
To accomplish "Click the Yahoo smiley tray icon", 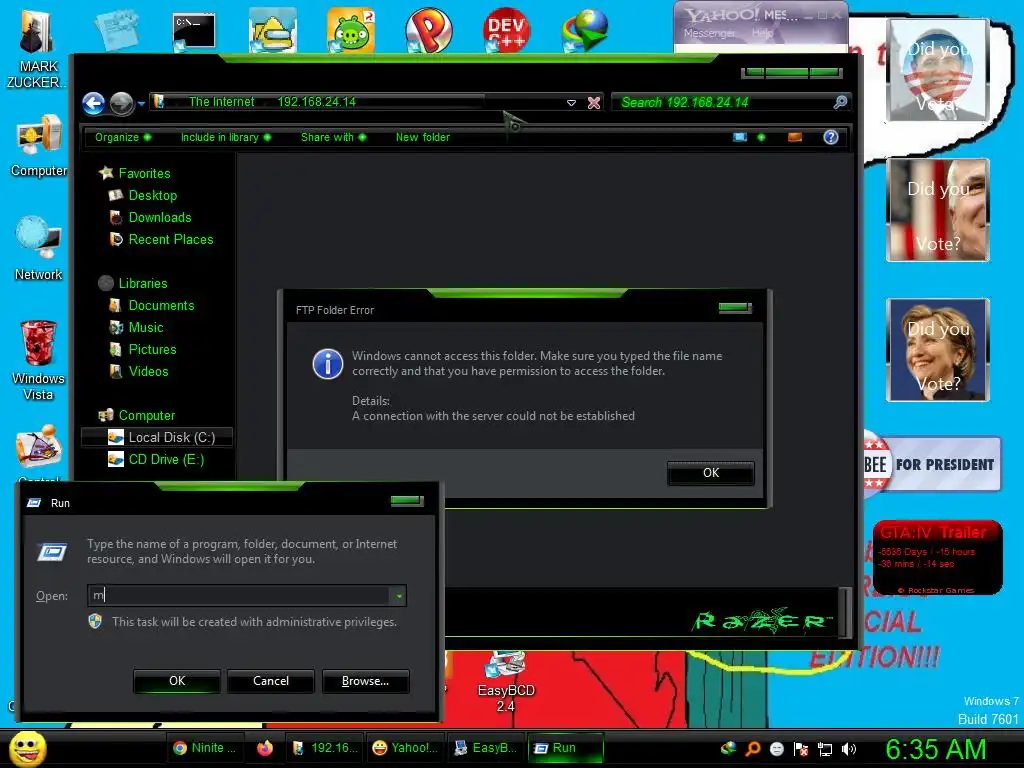I will tap(776, 749).
